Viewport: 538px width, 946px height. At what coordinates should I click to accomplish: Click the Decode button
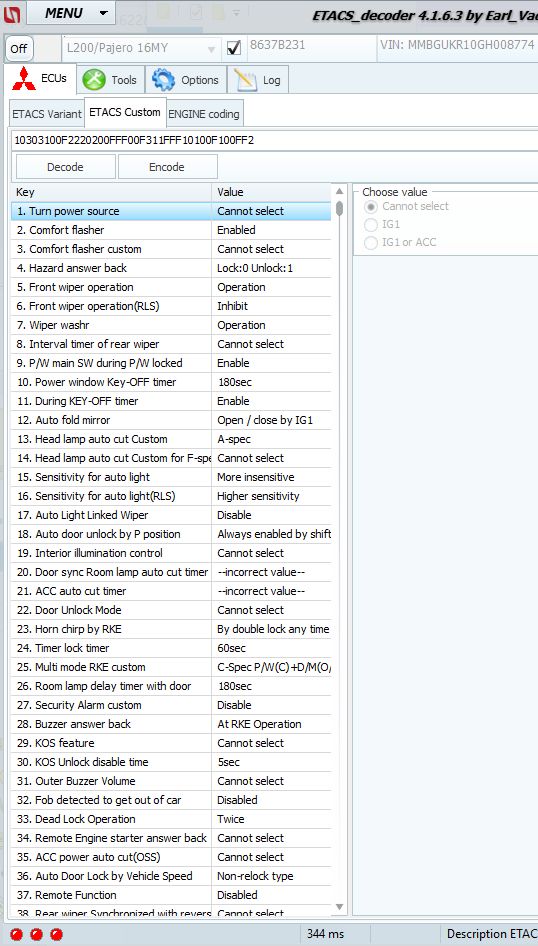click(x=65, y=167)
